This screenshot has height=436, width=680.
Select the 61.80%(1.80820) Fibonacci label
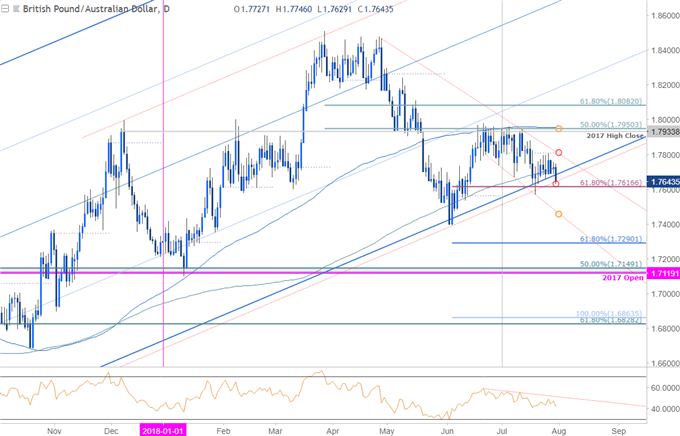click(611, 101)
